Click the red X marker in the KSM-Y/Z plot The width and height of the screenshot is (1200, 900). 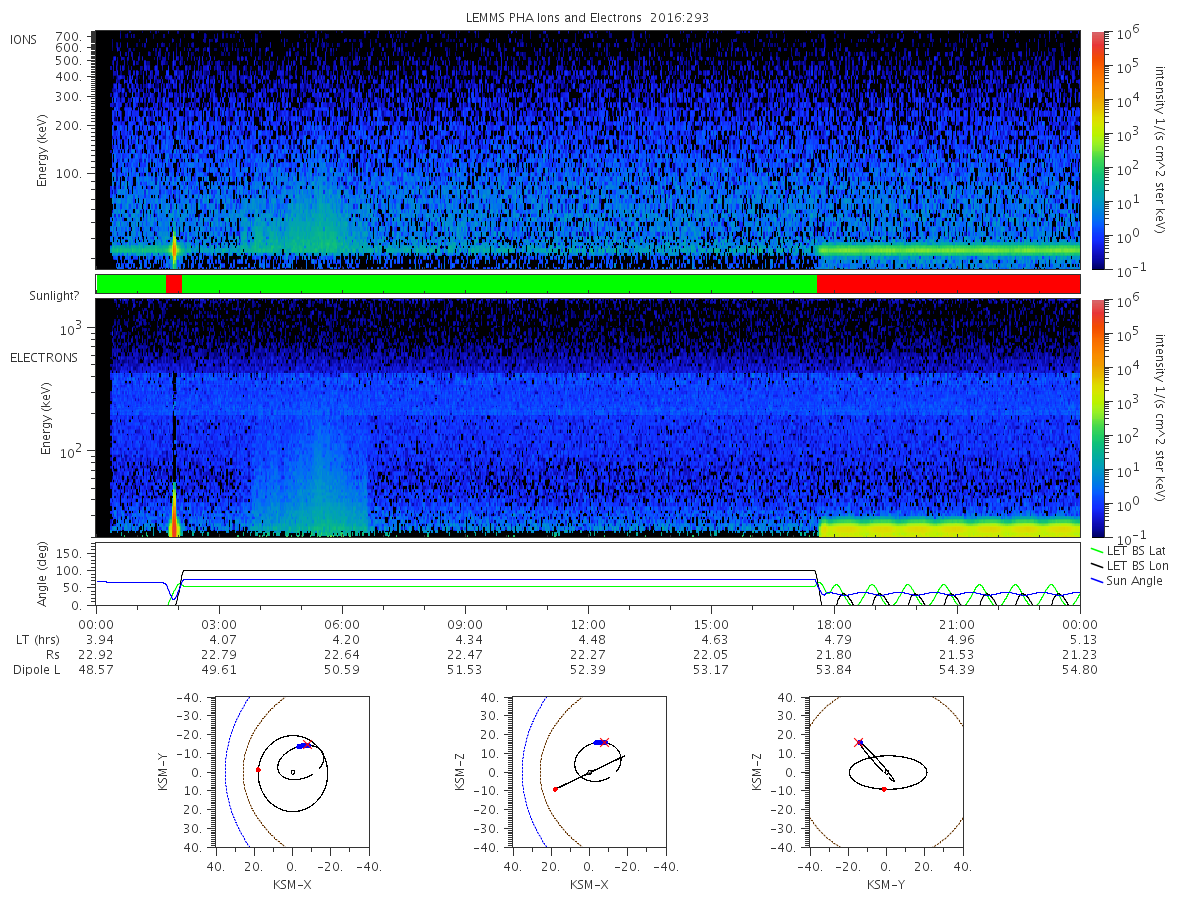(x=858, y=742)
